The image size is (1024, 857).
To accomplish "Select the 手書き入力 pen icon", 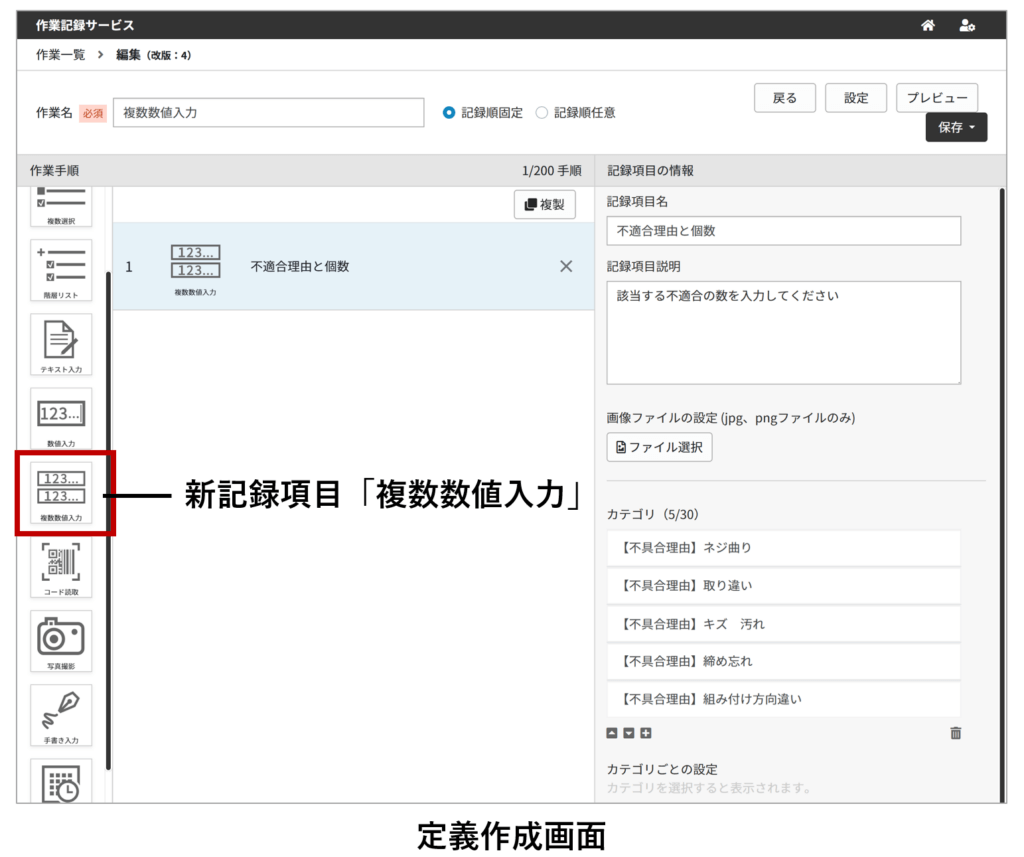I will [x=61, y=714].
